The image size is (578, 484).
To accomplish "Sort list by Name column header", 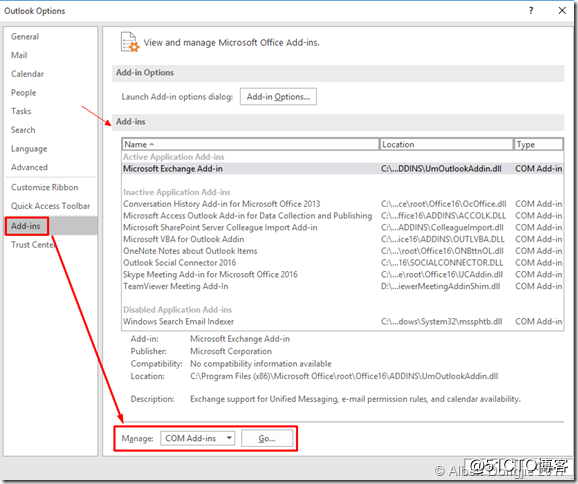I will point(250,144).
